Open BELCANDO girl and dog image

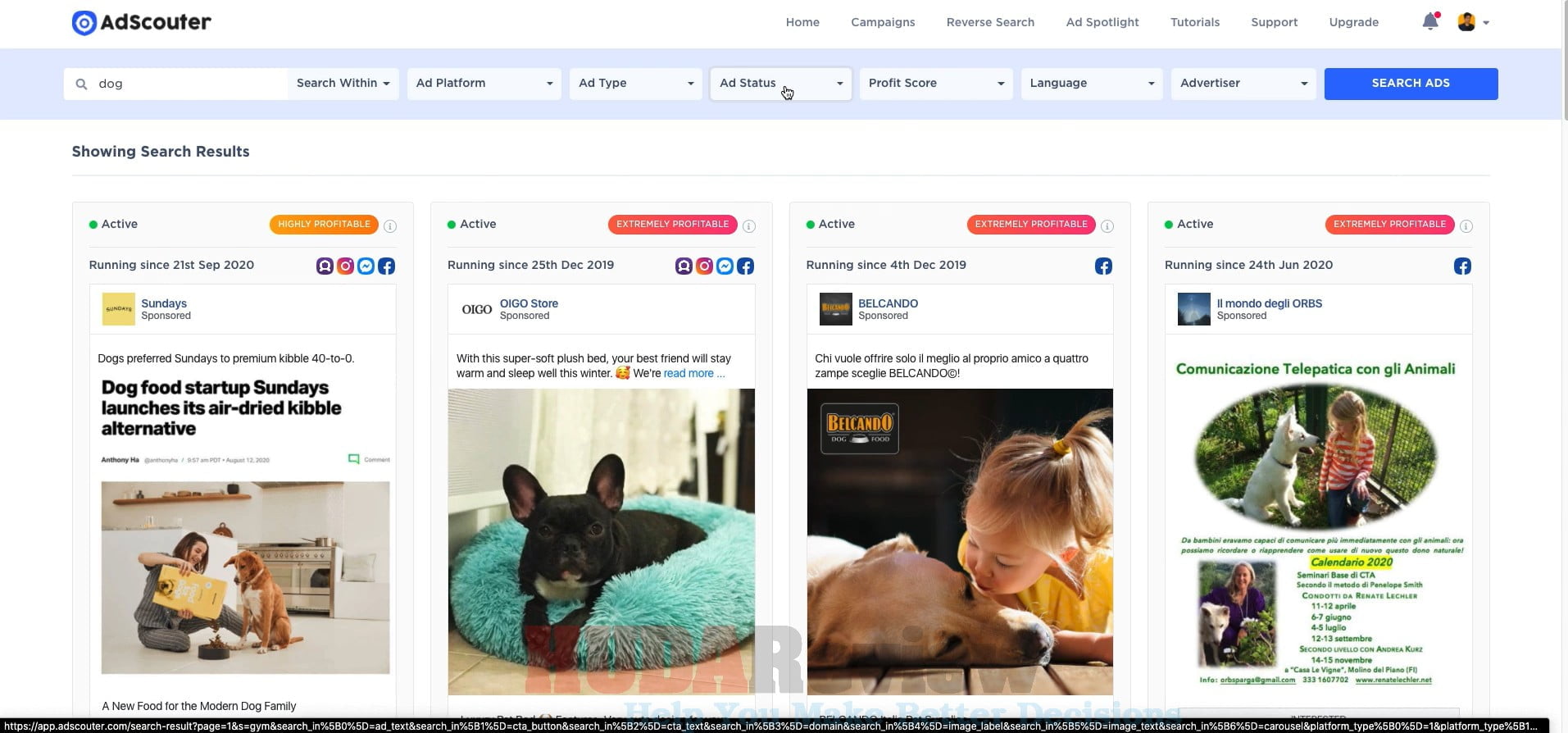(x=960, y=541)
